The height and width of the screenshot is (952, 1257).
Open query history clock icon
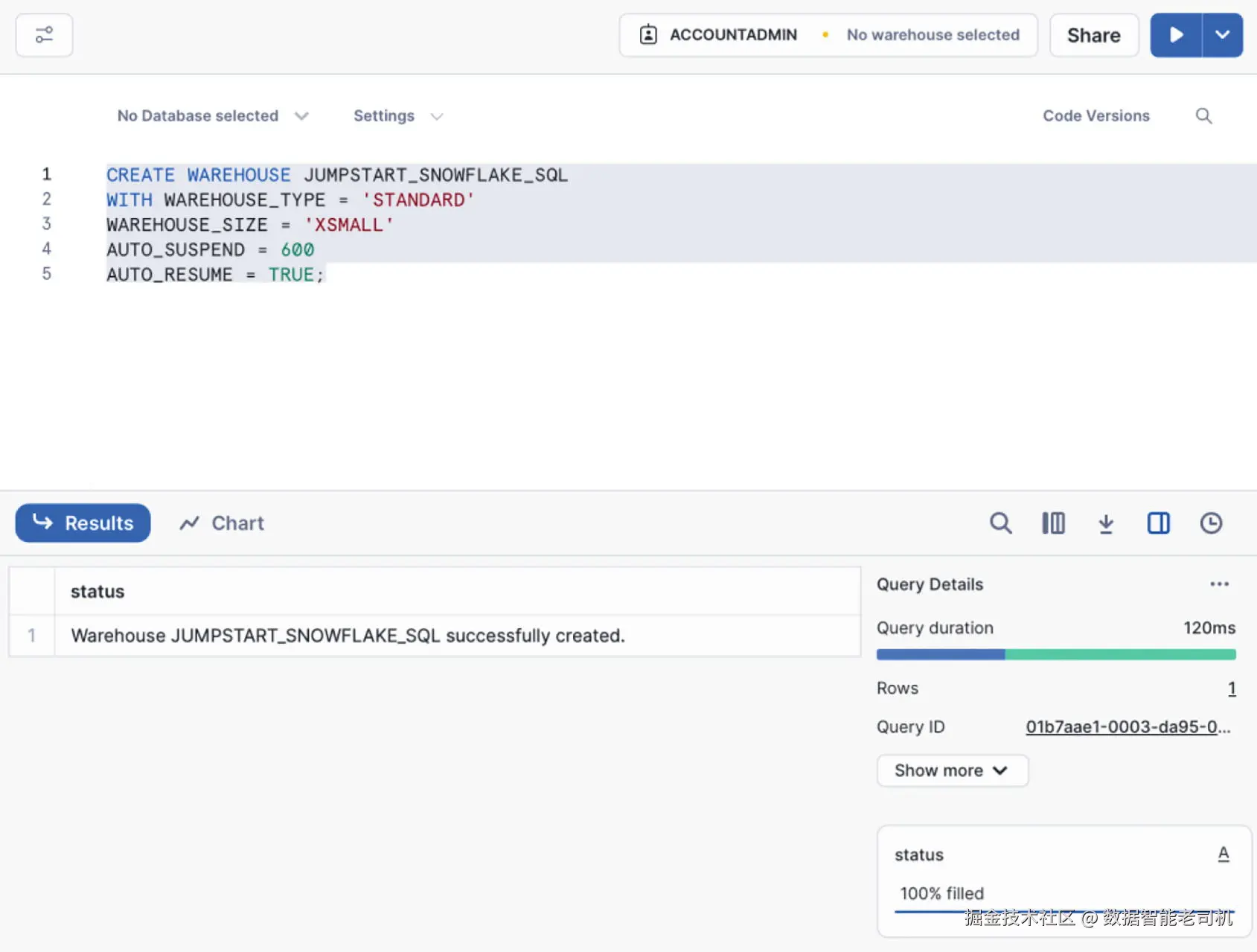(x=1211, y=523)
